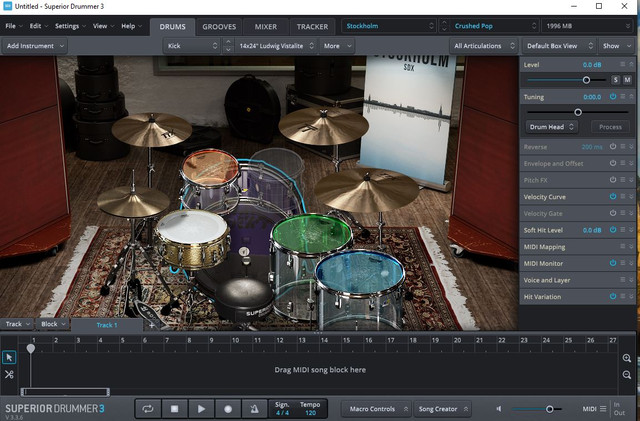Enable Pitch FX power button
The width and height of the screenshot is (640, 421).
coord(613,180)
